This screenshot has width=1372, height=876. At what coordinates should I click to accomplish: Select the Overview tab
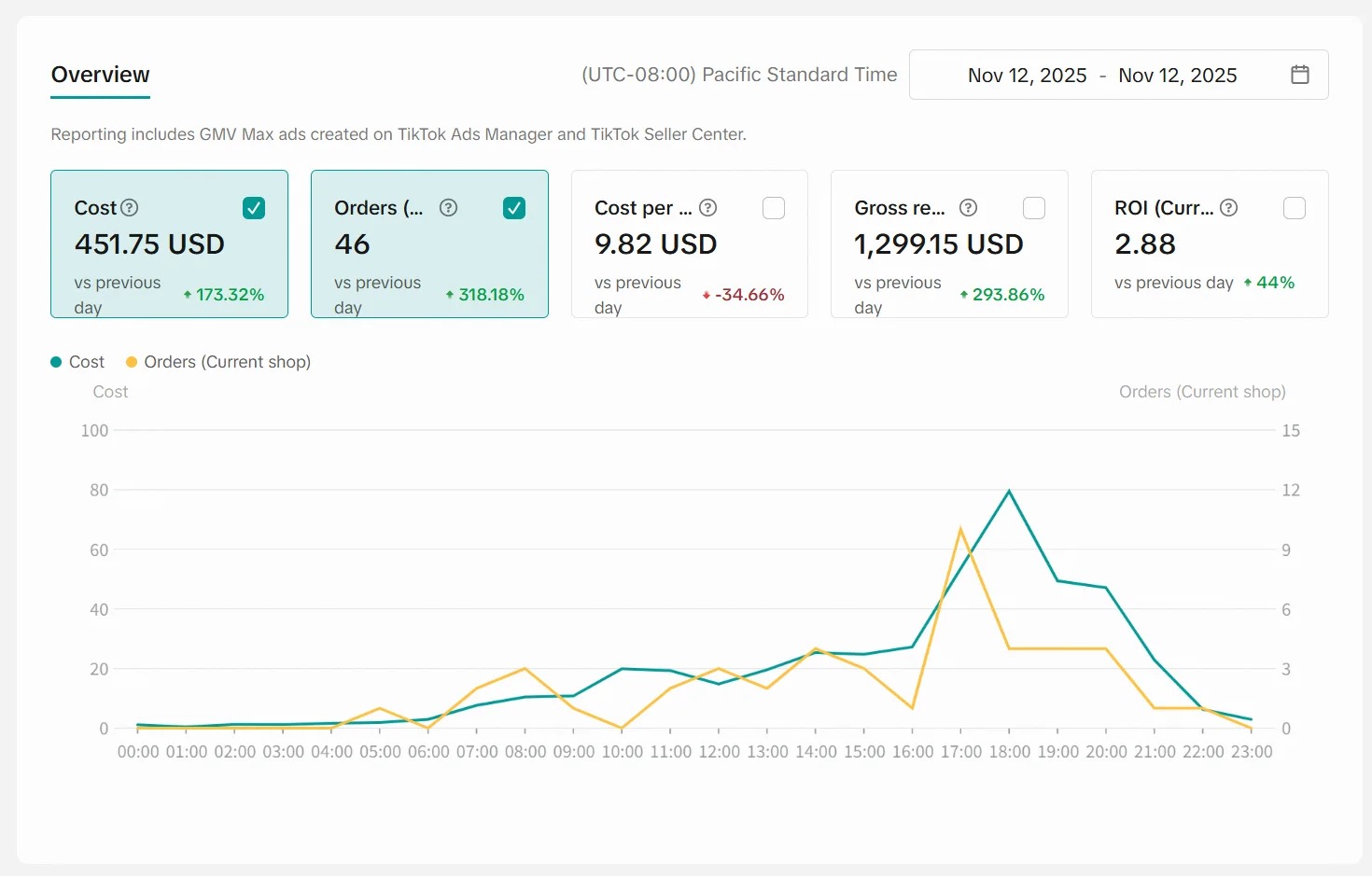(x=100, y=75)
